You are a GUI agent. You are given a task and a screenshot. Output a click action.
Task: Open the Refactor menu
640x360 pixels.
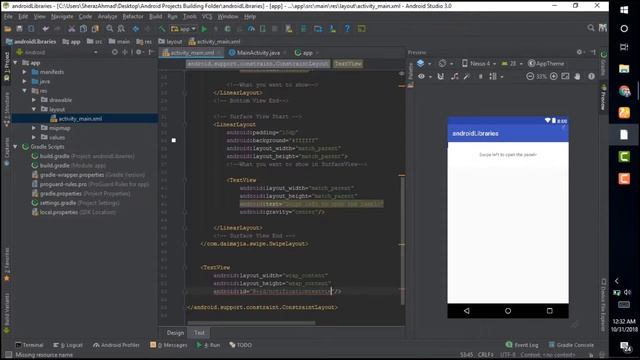coord(133,17)
